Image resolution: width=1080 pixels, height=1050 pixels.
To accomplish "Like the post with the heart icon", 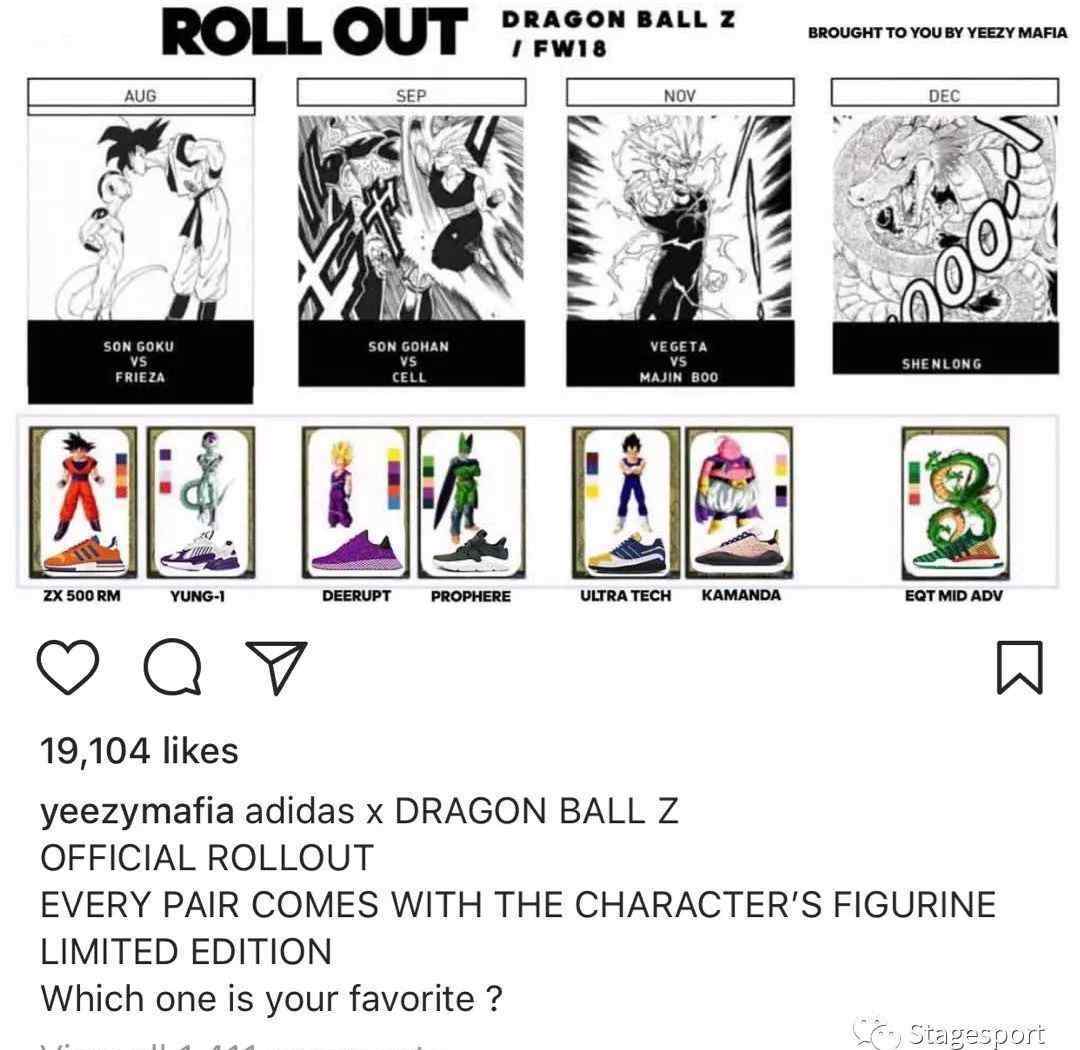I will point(68,666).
